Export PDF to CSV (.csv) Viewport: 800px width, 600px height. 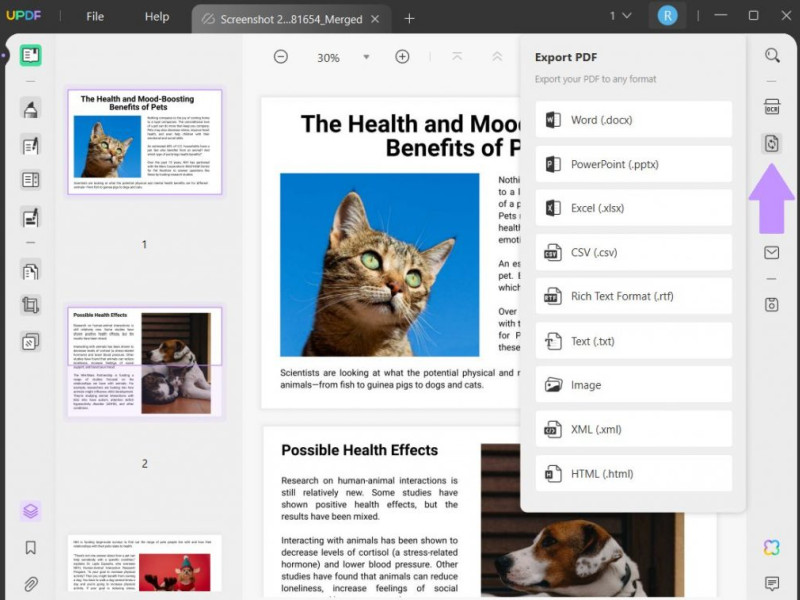coord(634,253)
